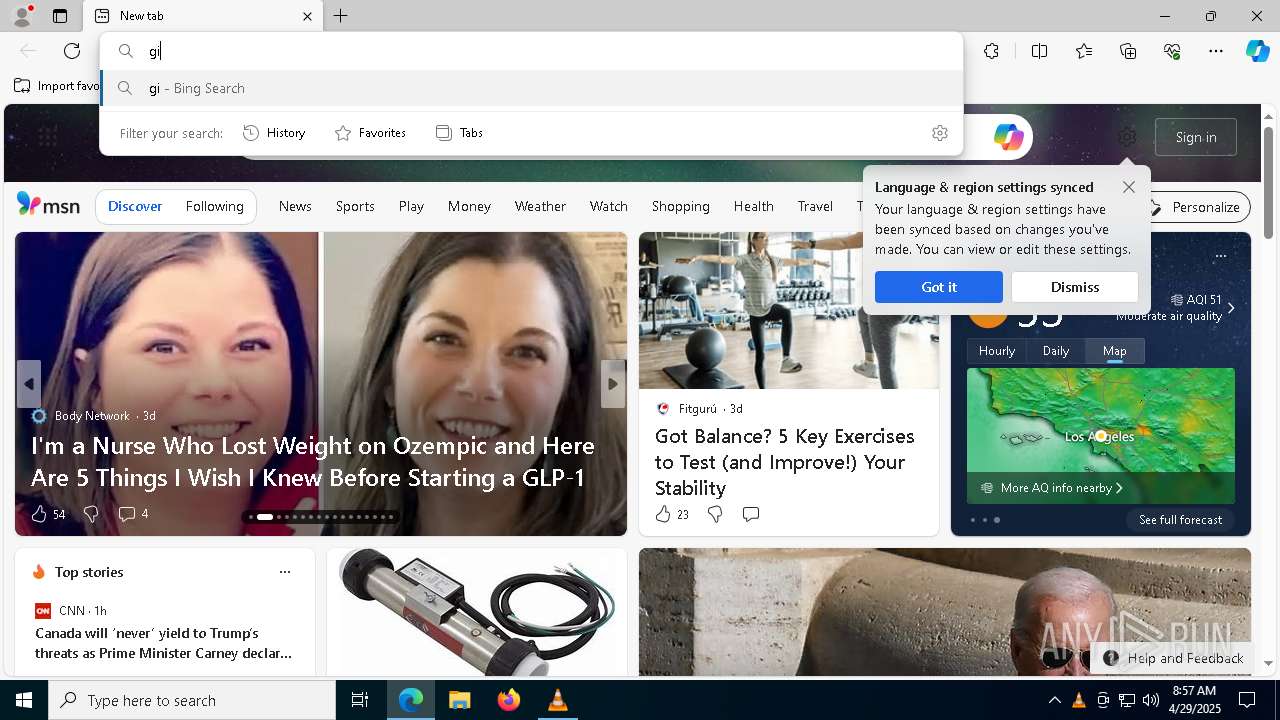The width and height of the screenshot is (1280, 720).
Task: Open the profile icon in title bar
Action: (x=21, y=16)
